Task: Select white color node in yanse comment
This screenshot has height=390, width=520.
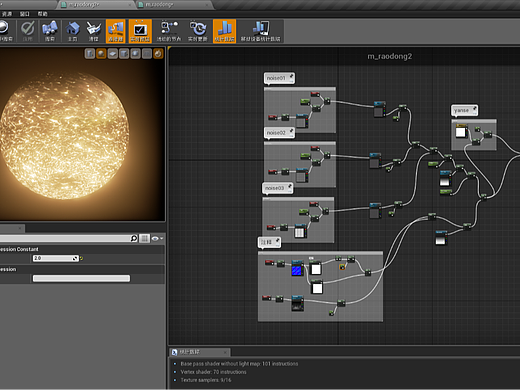Action: point(461,132)
